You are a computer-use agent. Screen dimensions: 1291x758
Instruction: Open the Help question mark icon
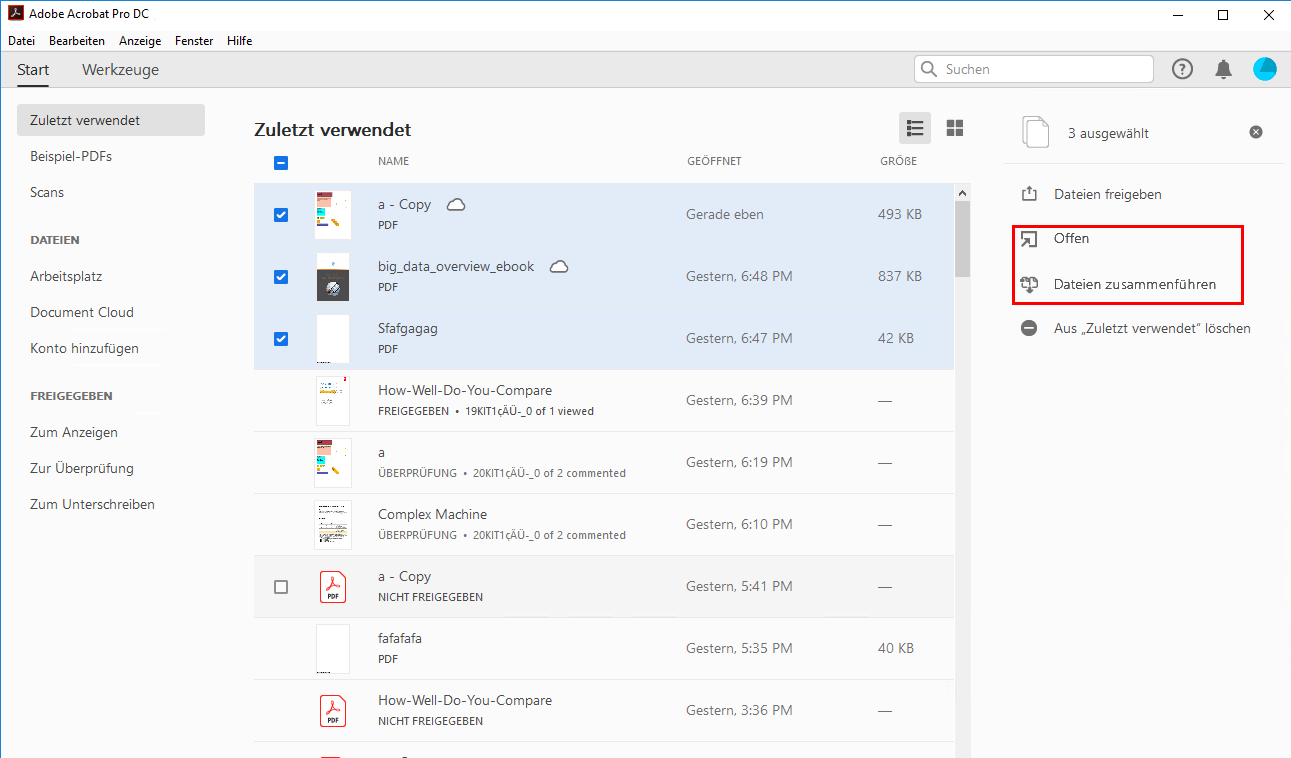coord(1182,69)
